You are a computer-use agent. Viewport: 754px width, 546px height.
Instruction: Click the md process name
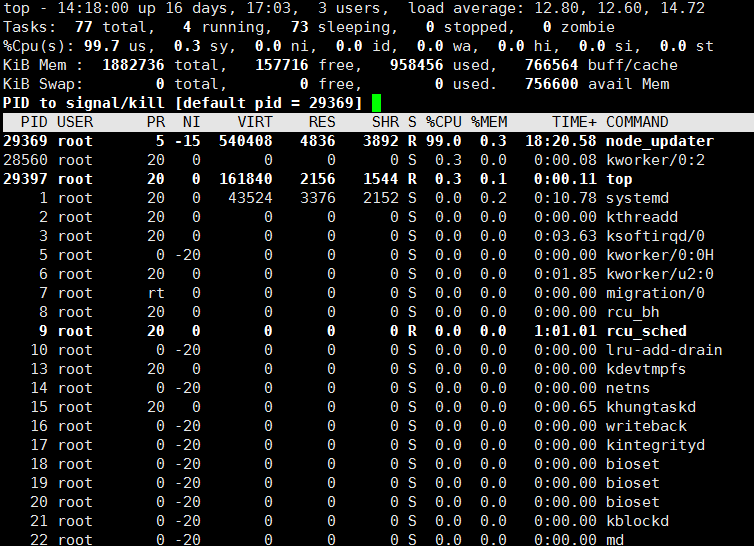point(615,540)
